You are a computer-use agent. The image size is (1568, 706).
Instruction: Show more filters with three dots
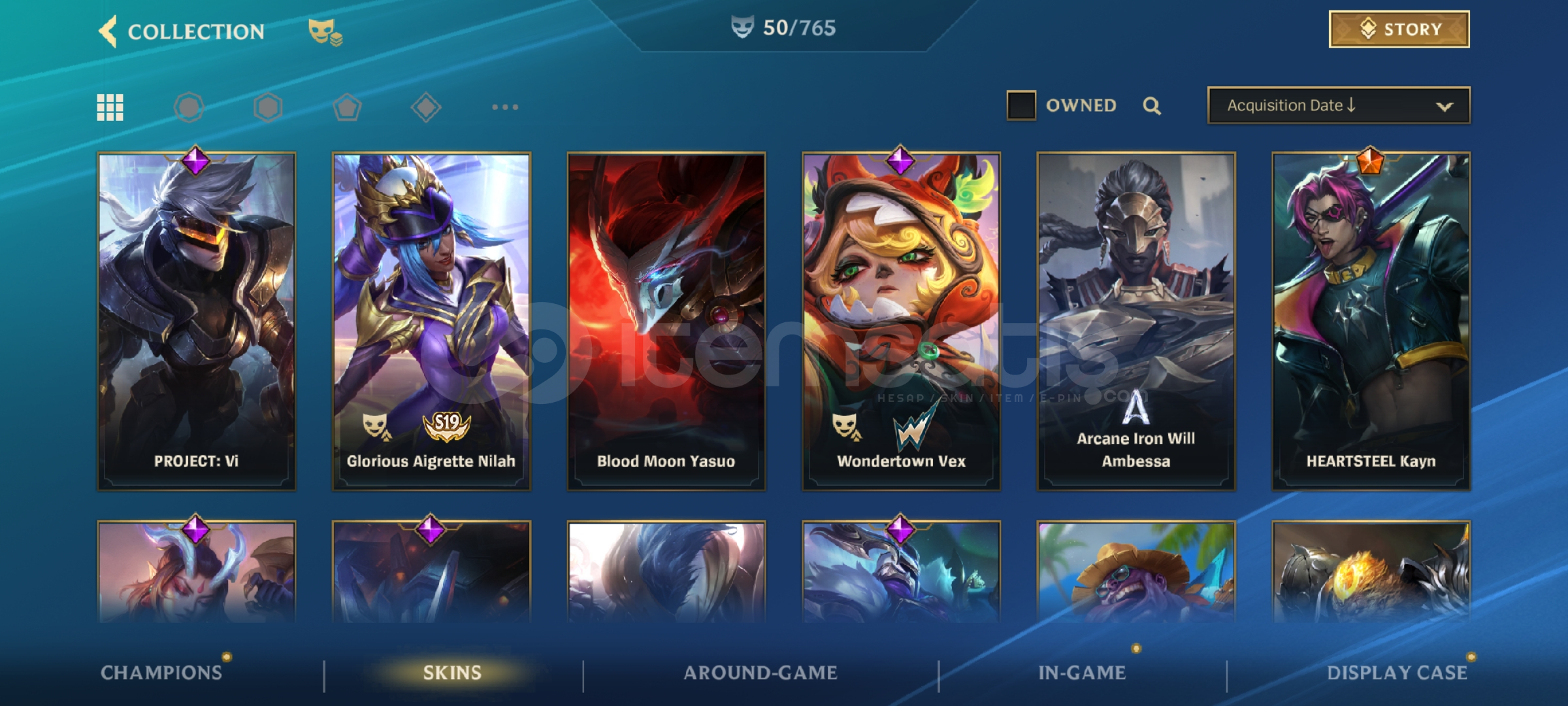click(505, 107)
